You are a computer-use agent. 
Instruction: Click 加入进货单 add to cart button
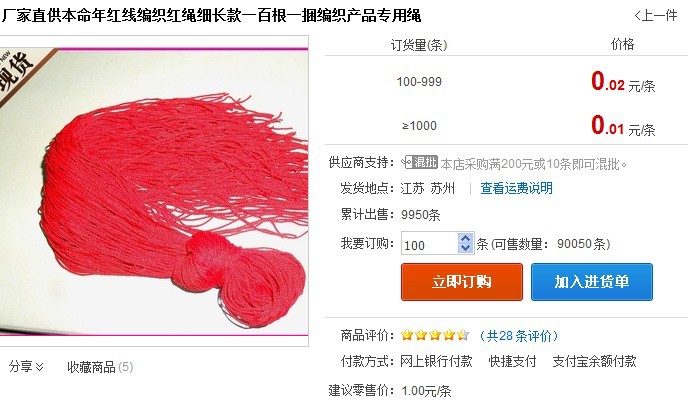(x=591, y=282)
